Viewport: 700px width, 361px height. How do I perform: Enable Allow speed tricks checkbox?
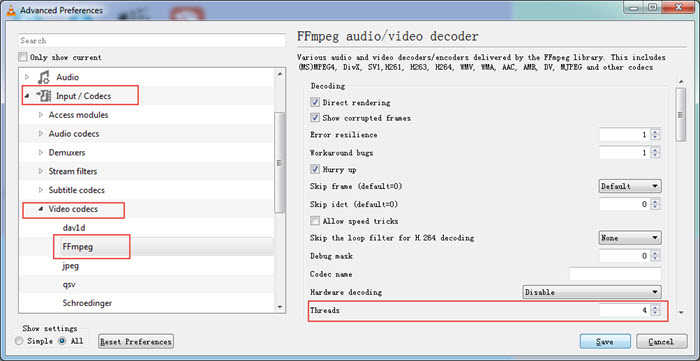[315, 221]
